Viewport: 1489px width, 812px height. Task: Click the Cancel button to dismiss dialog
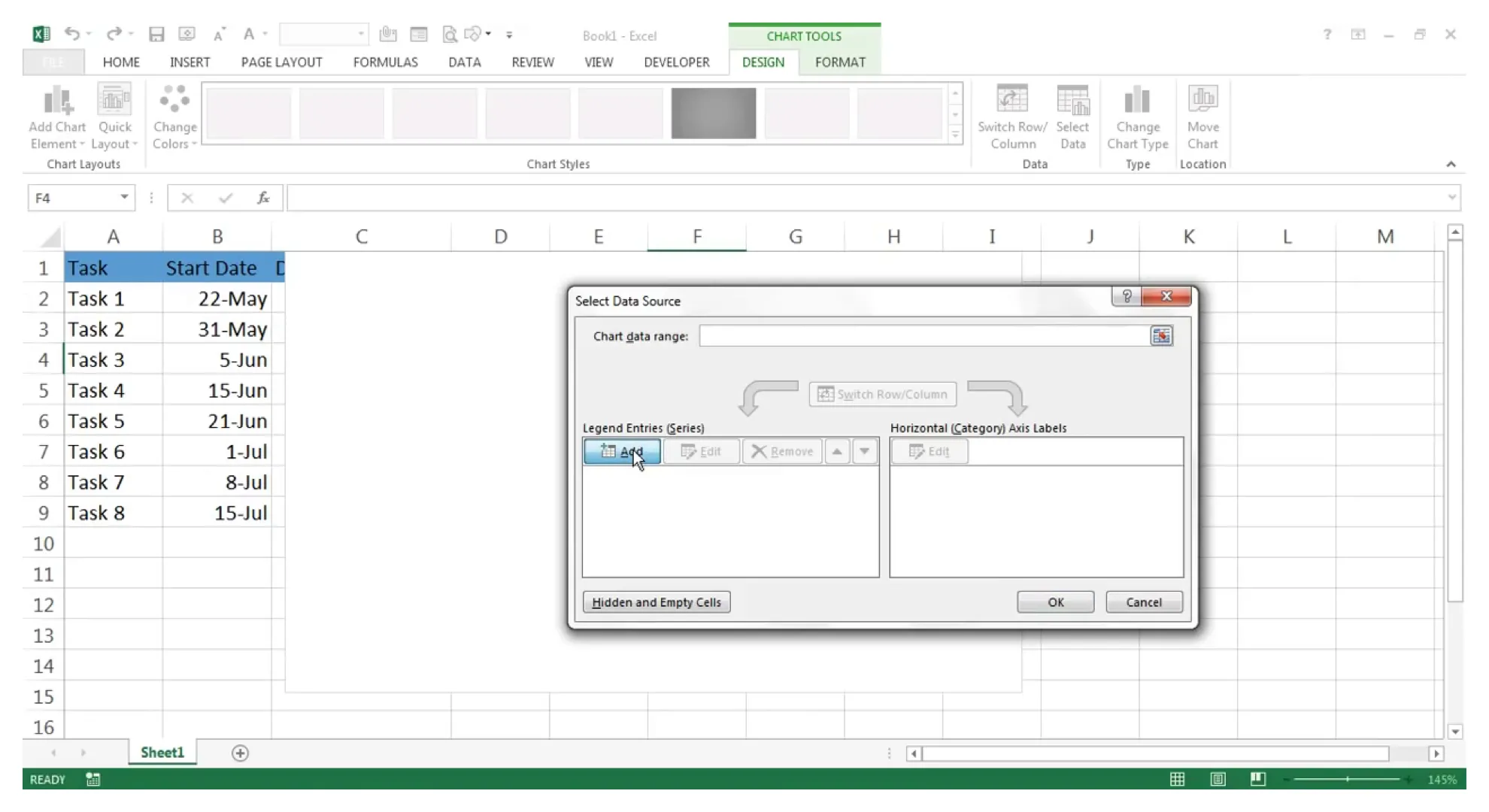1143,601
